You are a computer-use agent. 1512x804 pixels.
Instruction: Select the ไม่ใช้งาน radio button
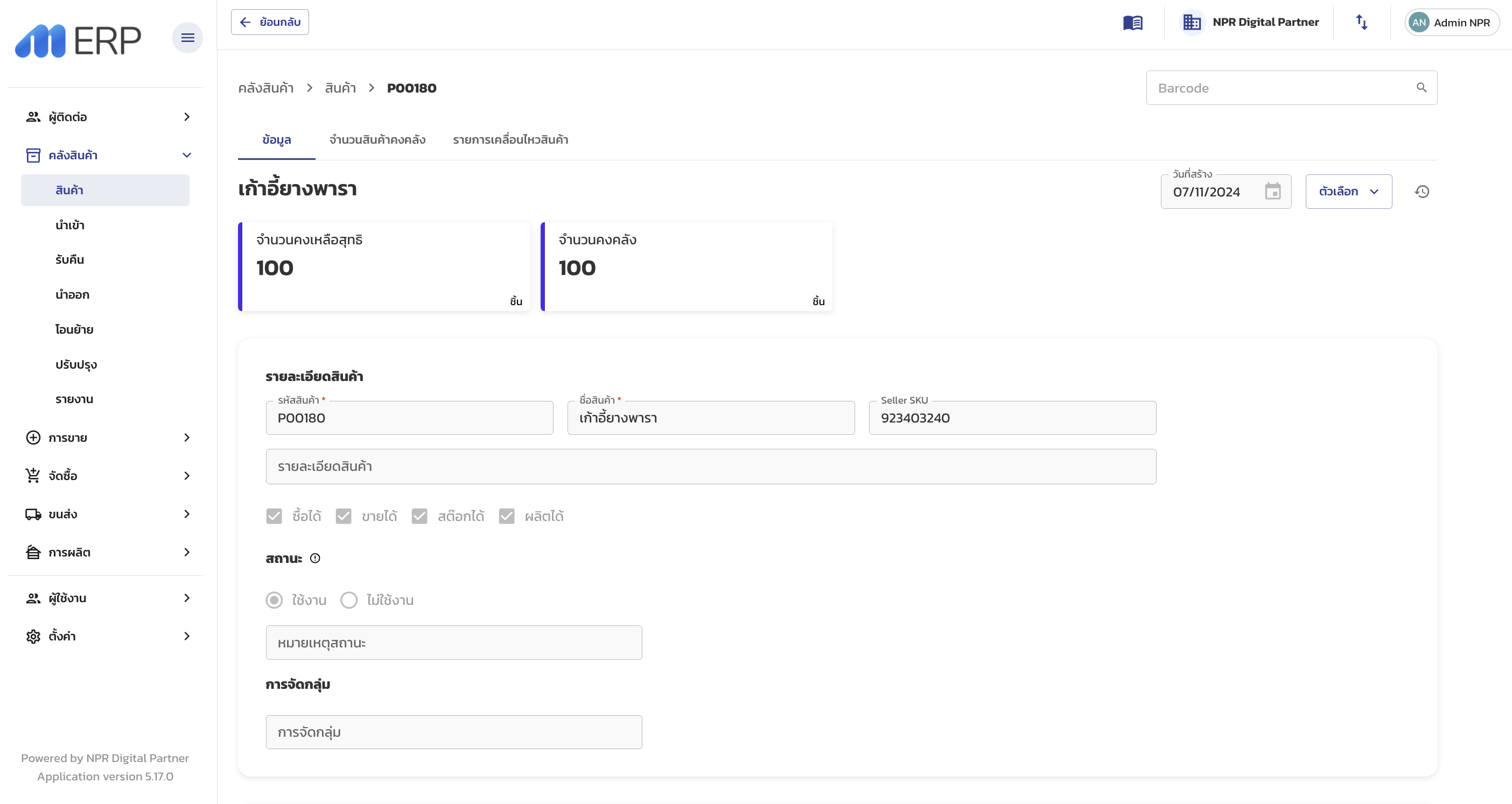(x=348, y=600)
